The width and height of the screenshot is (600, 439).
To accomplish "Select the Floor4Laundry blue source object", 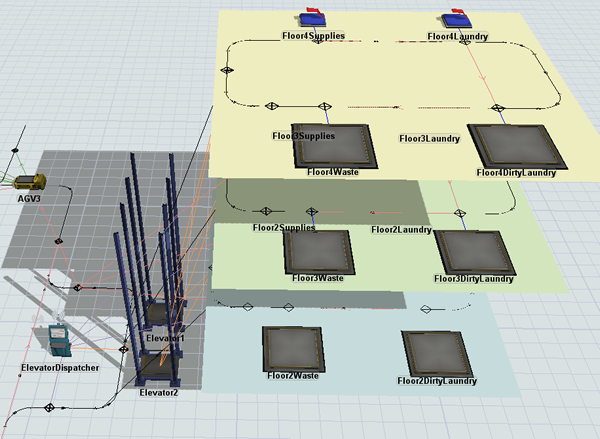I will coord(455,19).
